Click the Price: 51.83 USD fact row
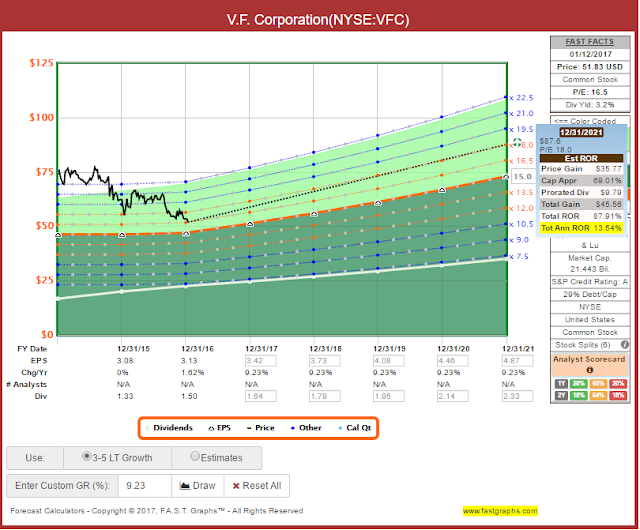640x530 pixels. pyautogui.click(x=590, y=67)
